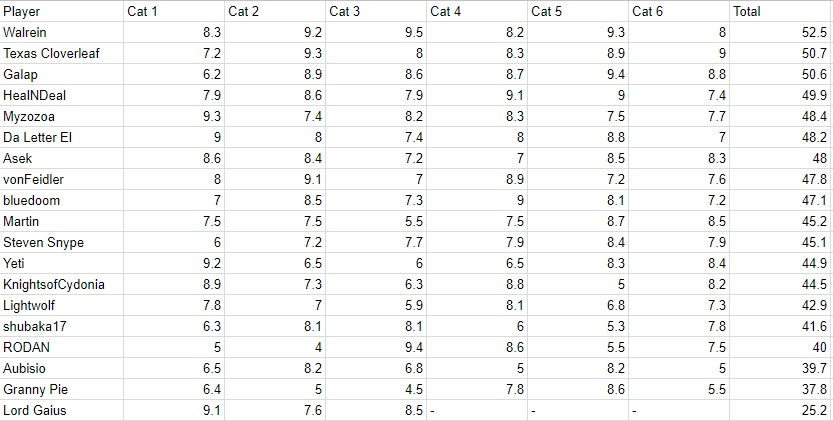Click HealNDeal's Cat 4 score 9.1
This screenshot has width=833, height=421.
[x=476, y=96]
